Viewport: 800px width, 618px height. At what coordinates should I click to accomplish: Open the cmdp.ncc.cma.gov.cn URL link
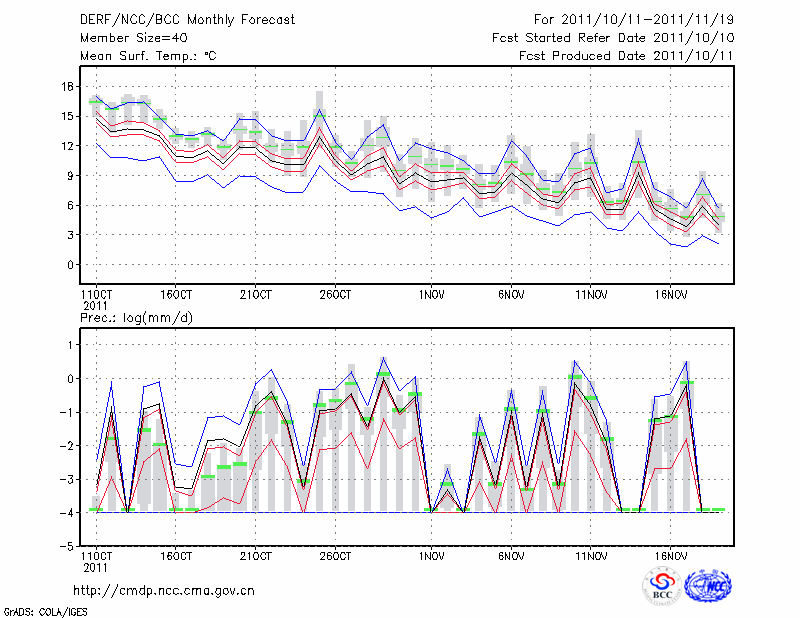(164, 590)
